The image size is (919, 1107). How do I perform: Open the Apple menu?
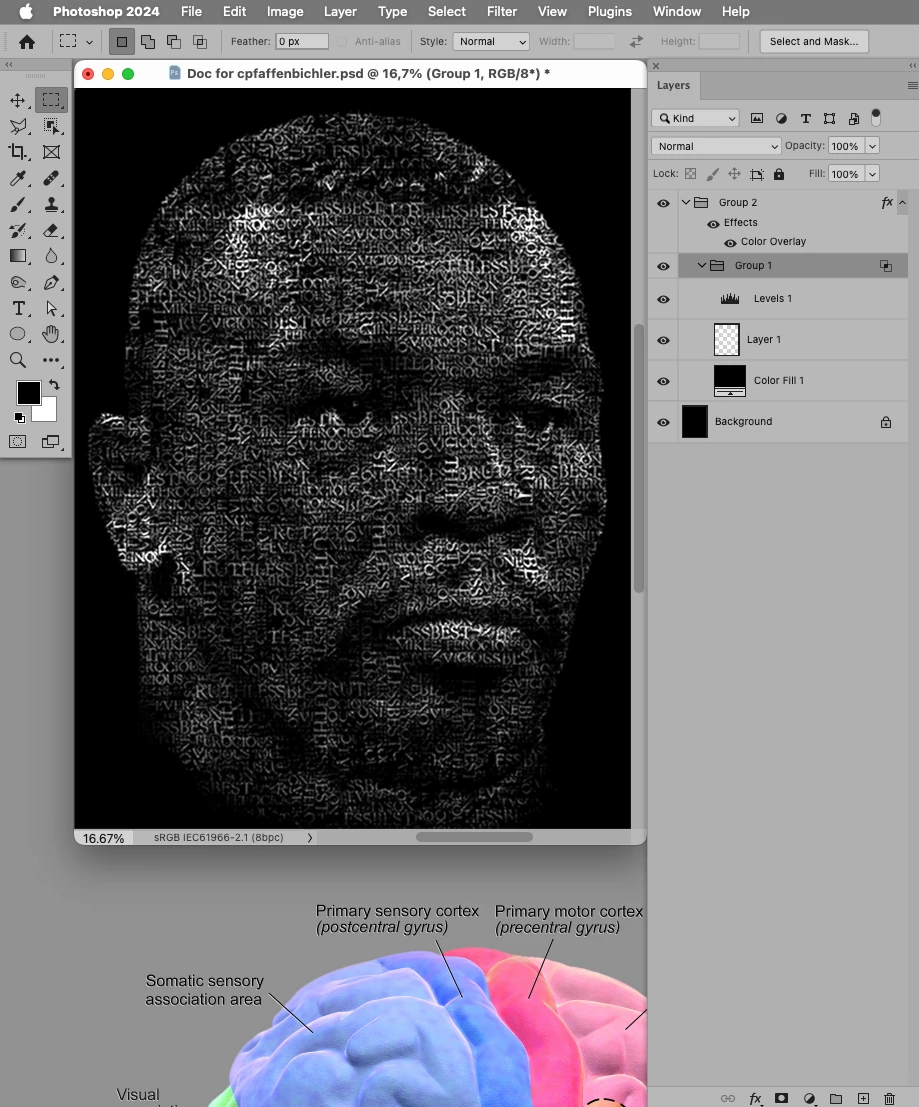pos(26,11)
